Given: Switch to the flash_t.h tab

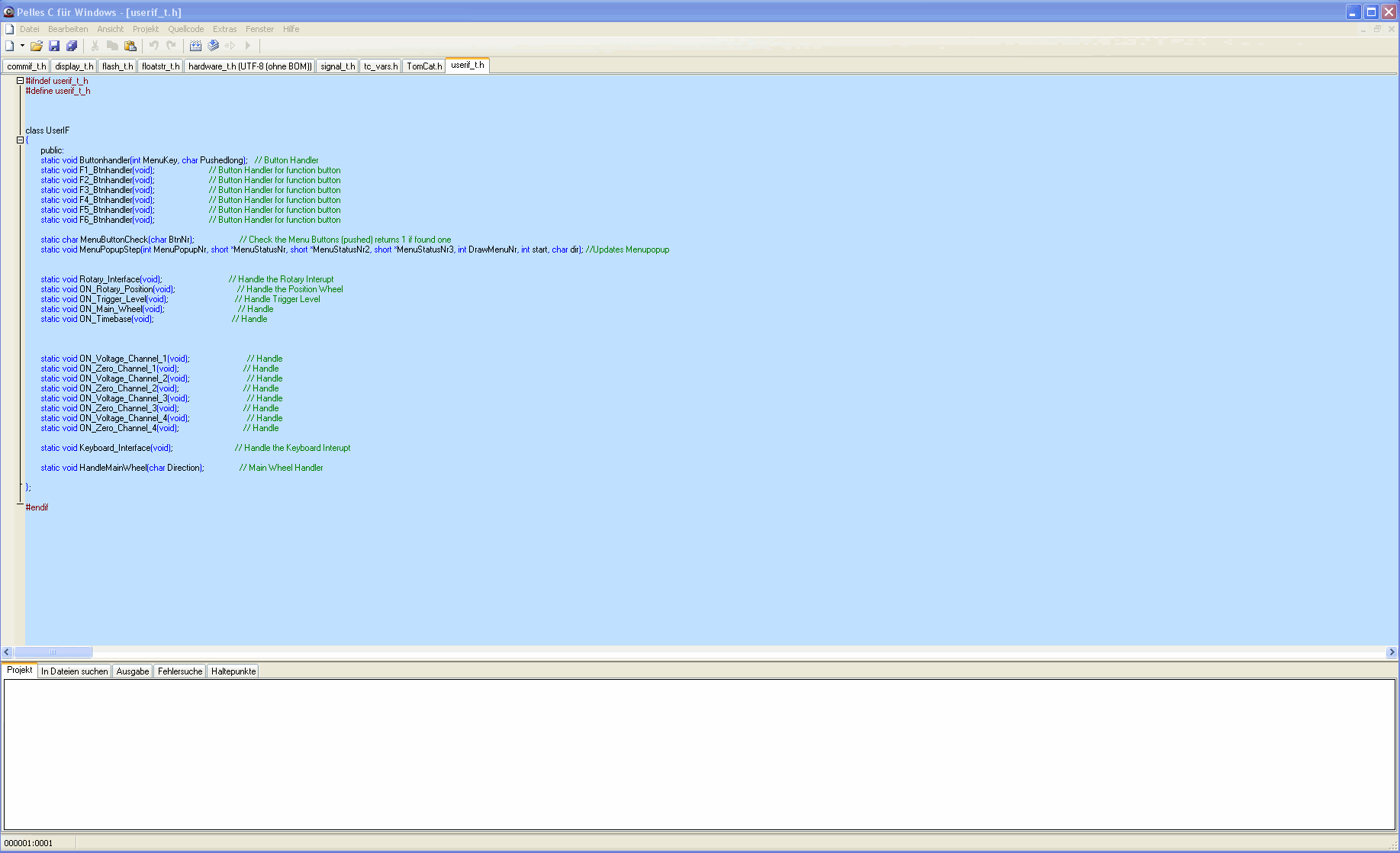Looking at the screenshot, I should (117, 66).
